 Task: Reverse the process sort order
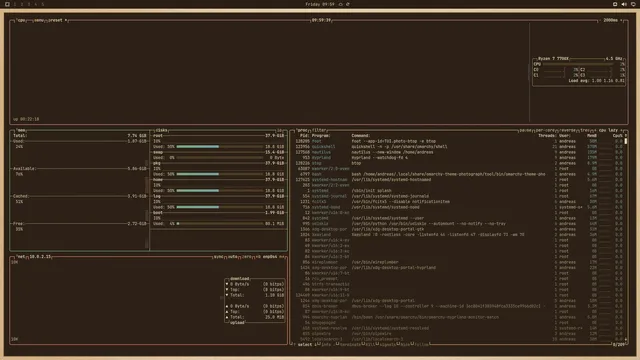[x=568, y=130]
